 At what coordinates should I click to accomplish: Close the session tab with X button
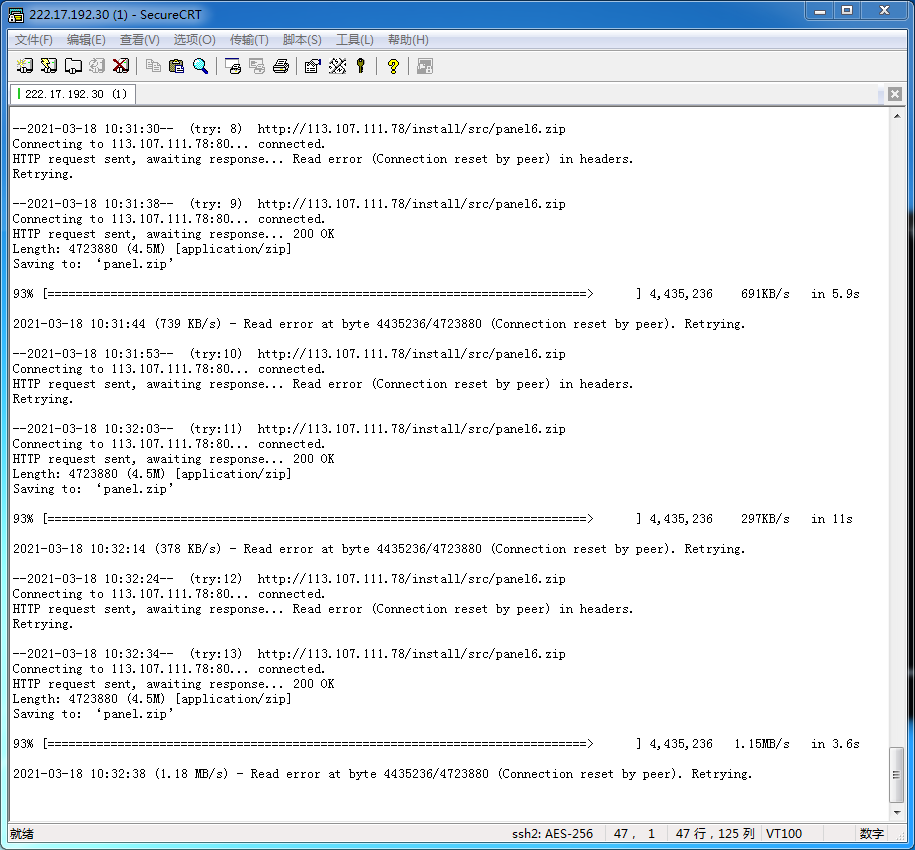895,94
